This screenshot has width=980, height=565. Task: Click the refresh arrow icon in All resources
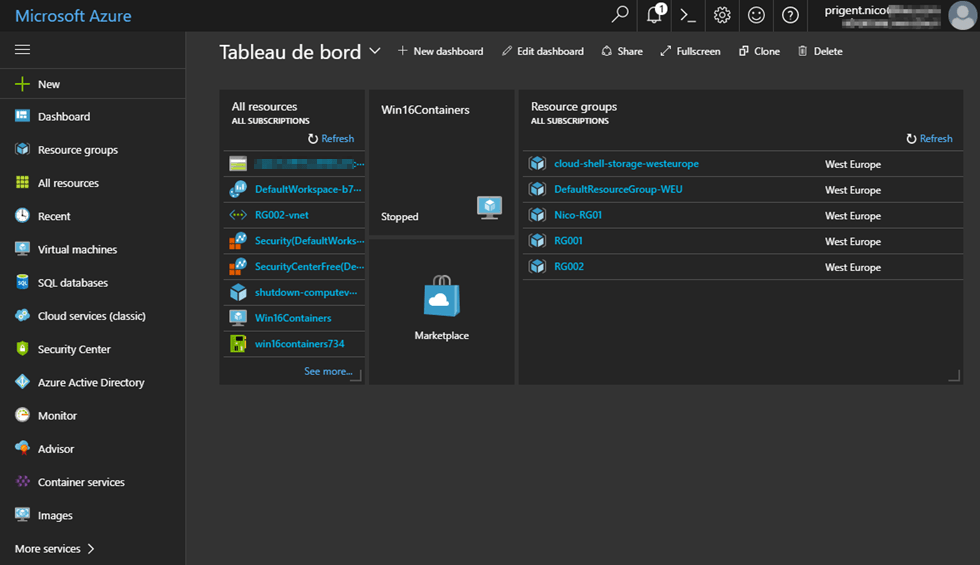click(313, 139)
